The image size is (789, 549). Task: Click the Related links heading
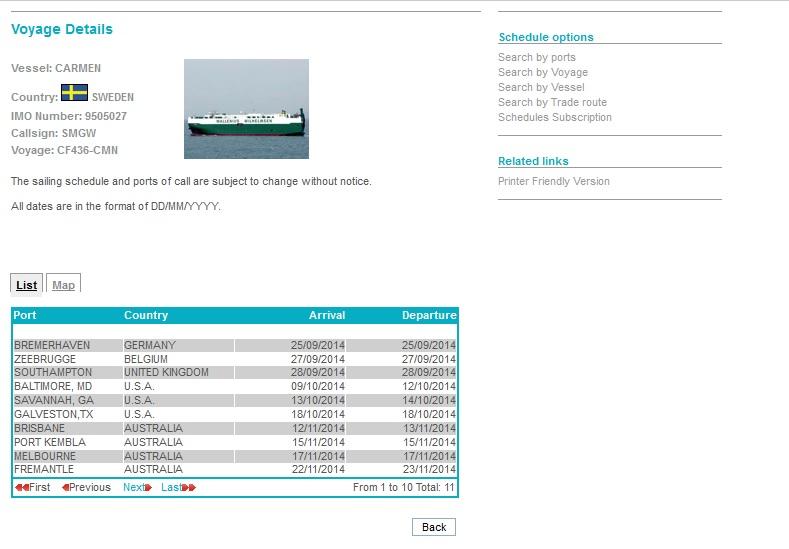(533, 162)
